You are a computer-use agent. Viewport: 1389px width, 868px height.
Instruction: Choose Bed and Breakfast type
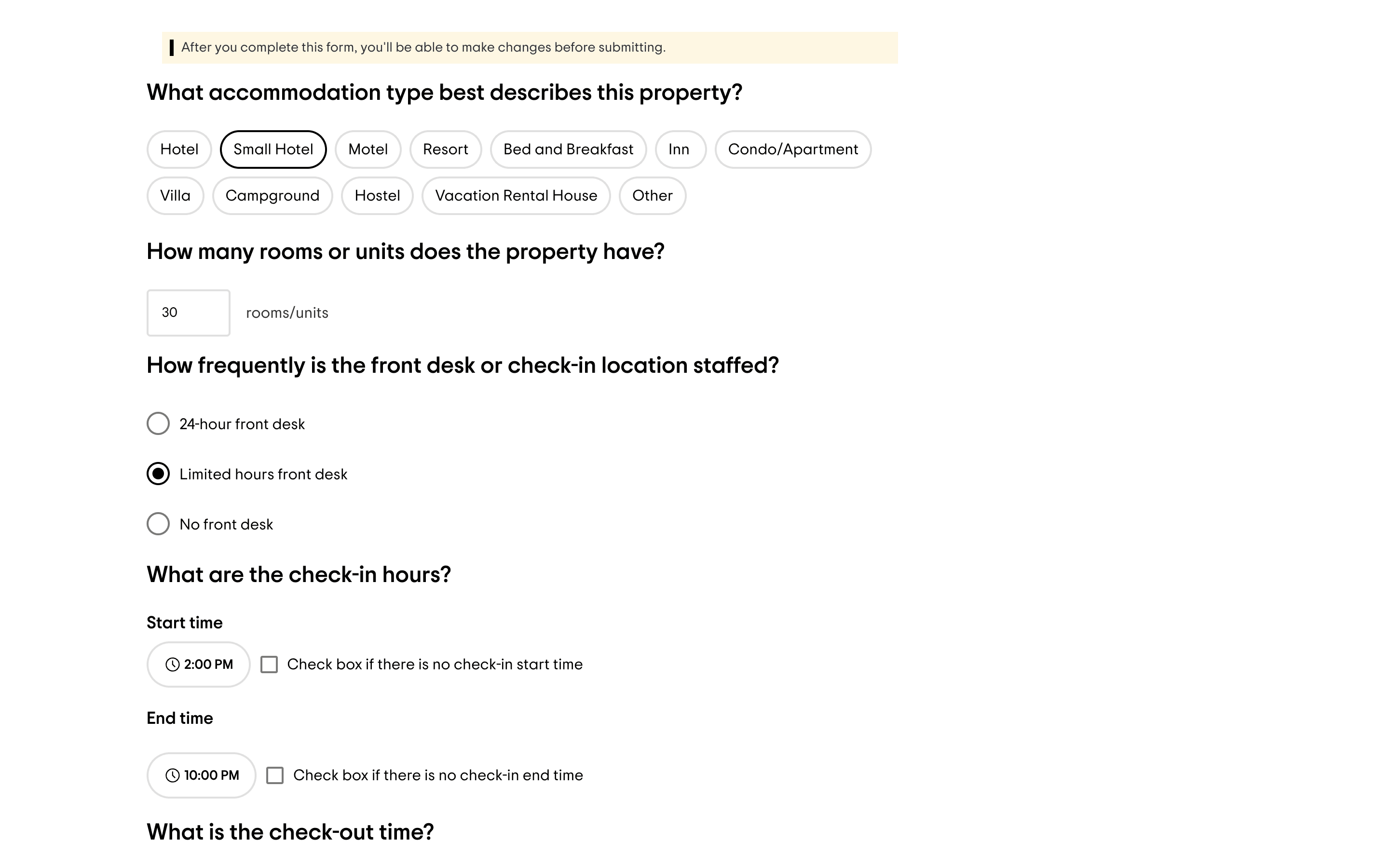click(x=568, y=149)
